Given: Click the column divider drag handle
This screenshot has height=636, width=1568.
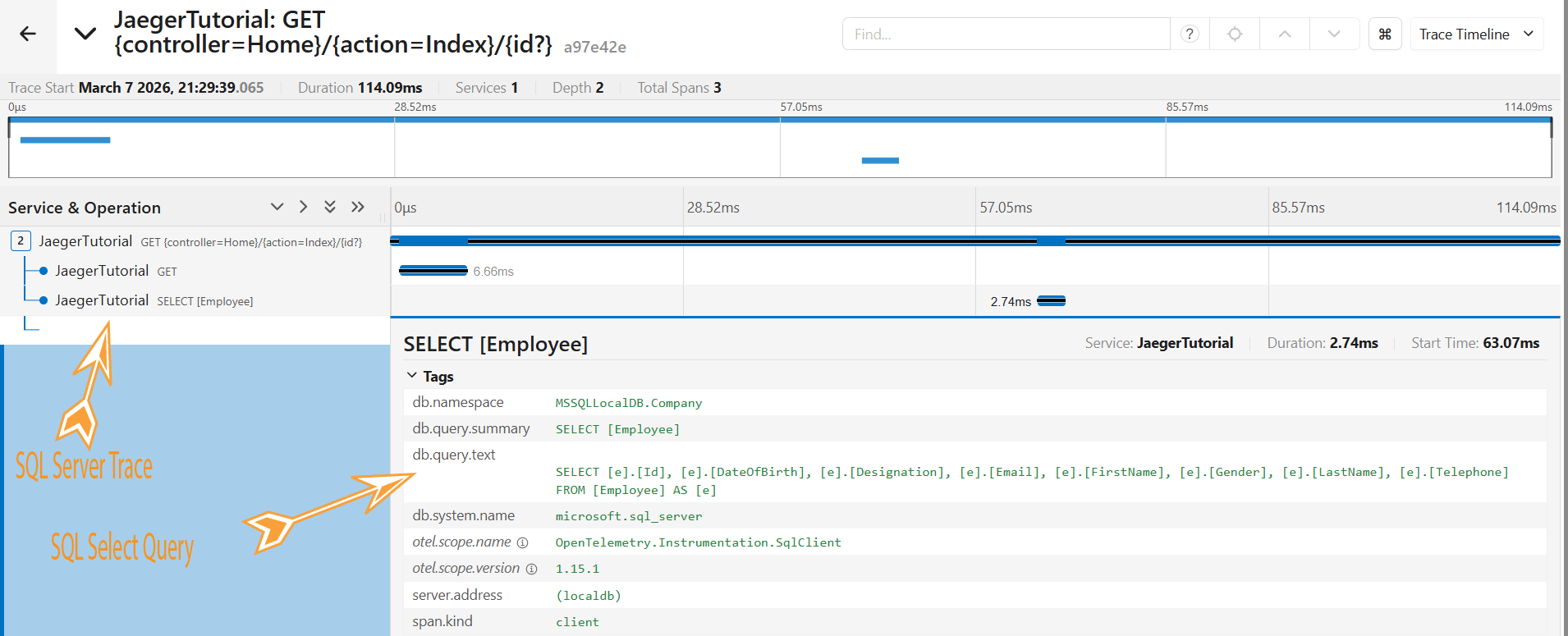Looking at the screenshot, I should [383, 218].
